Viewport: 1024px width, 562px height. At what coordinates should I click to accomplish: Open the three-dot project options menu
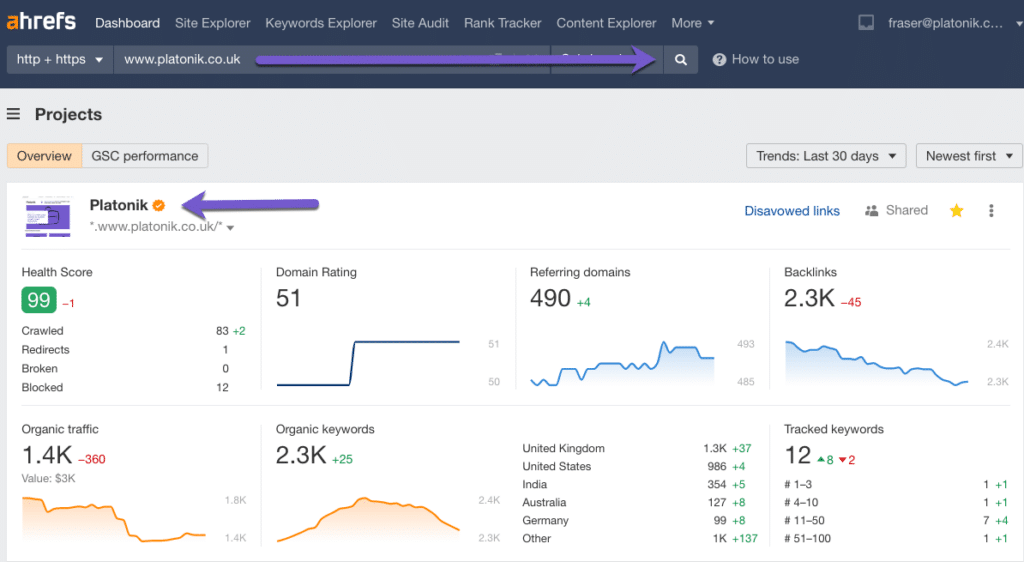(991, 210)
